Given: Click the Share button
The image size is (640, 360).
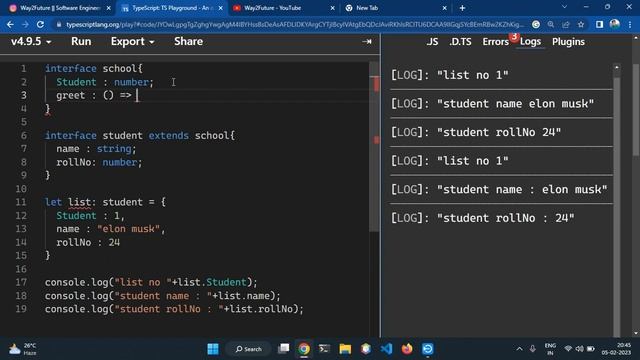Looking at the screenshot, I should pos(188,42).
